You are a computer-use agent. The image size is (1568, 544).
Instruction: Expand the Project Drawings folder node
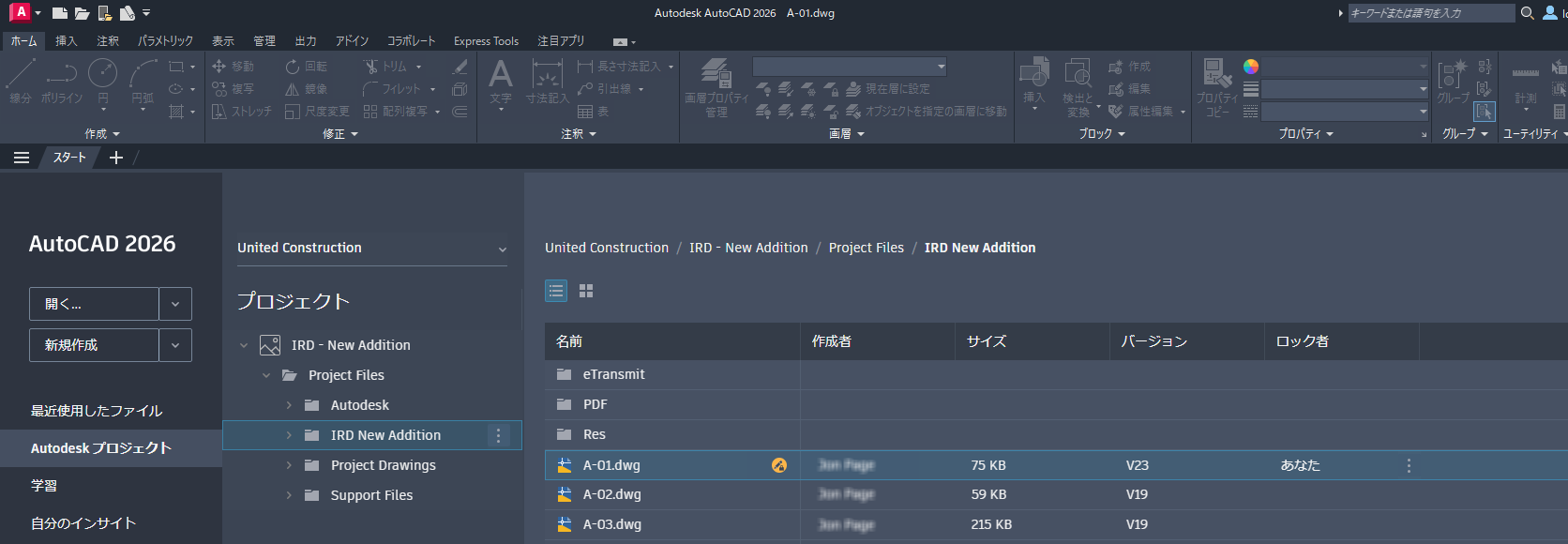pos(289,465)
